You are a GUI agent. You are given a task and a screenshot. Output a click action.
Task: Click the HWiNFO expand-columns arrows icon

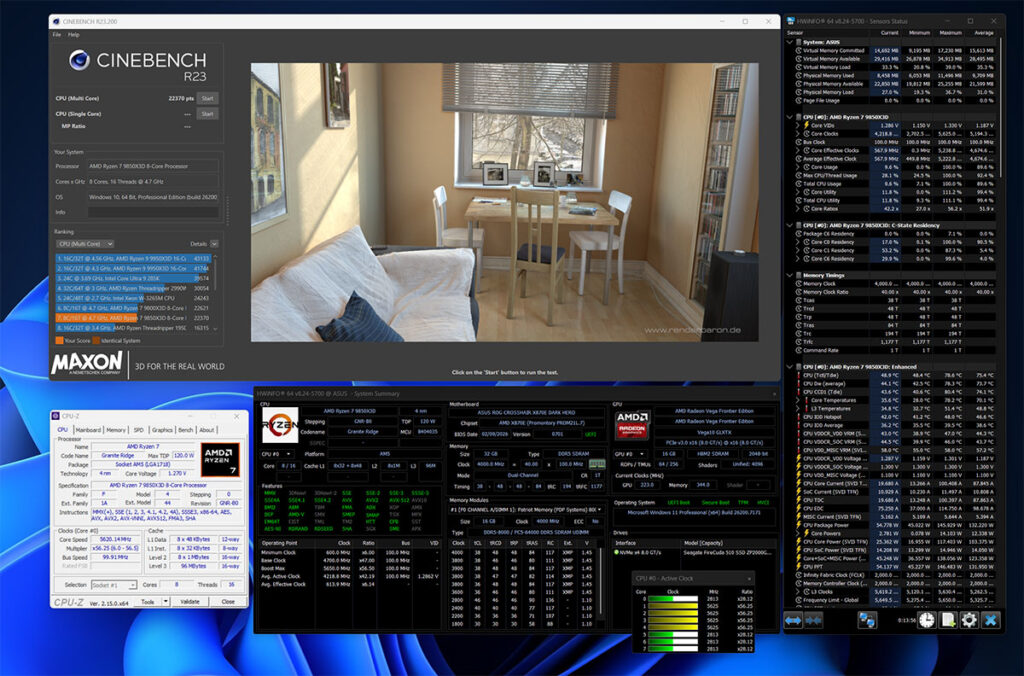[x=791, y=620]
